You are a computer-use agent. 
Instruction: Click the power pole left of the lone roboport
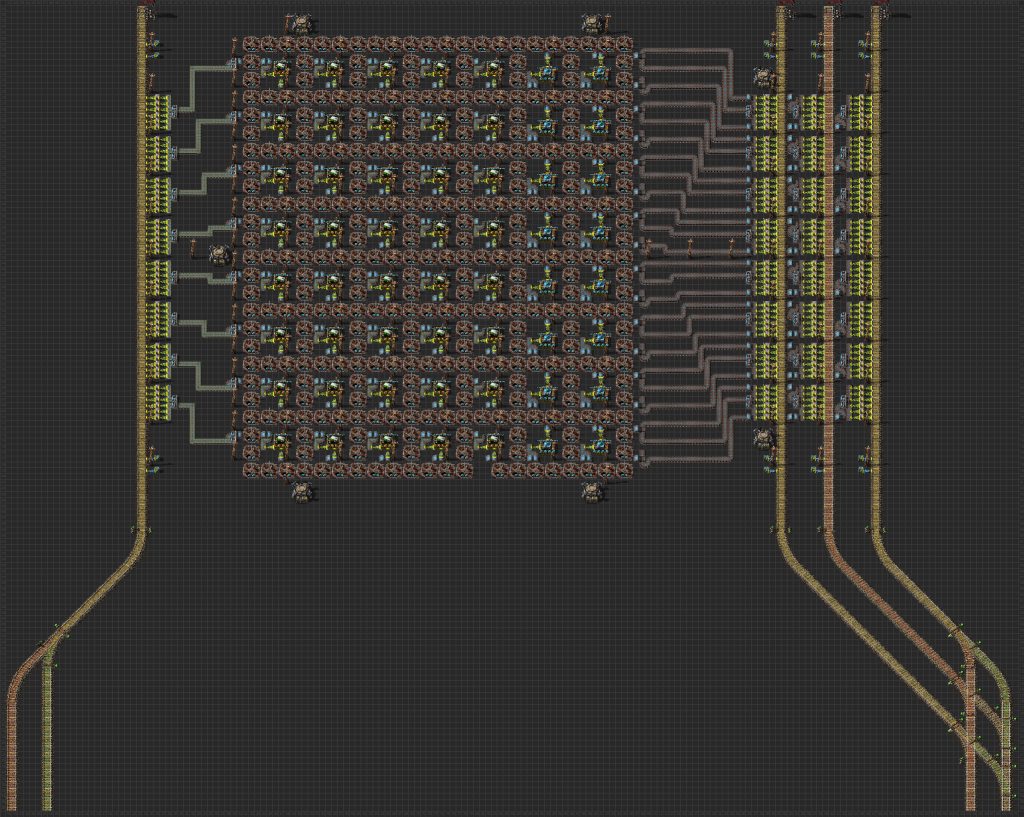click(x=194, y=248)
